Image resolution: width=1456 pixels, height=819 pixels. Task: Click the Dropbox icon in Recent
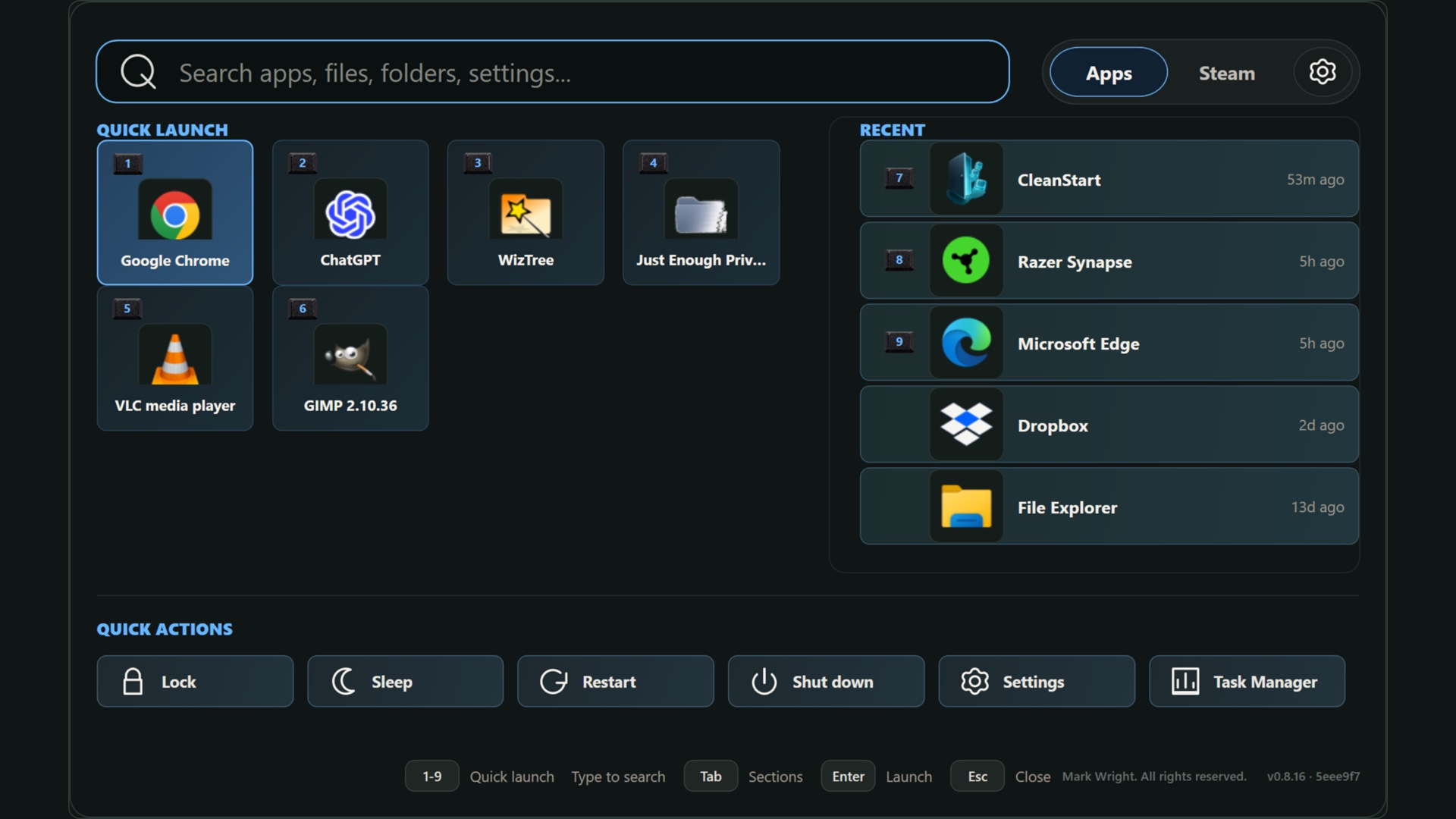pos(966,425)
